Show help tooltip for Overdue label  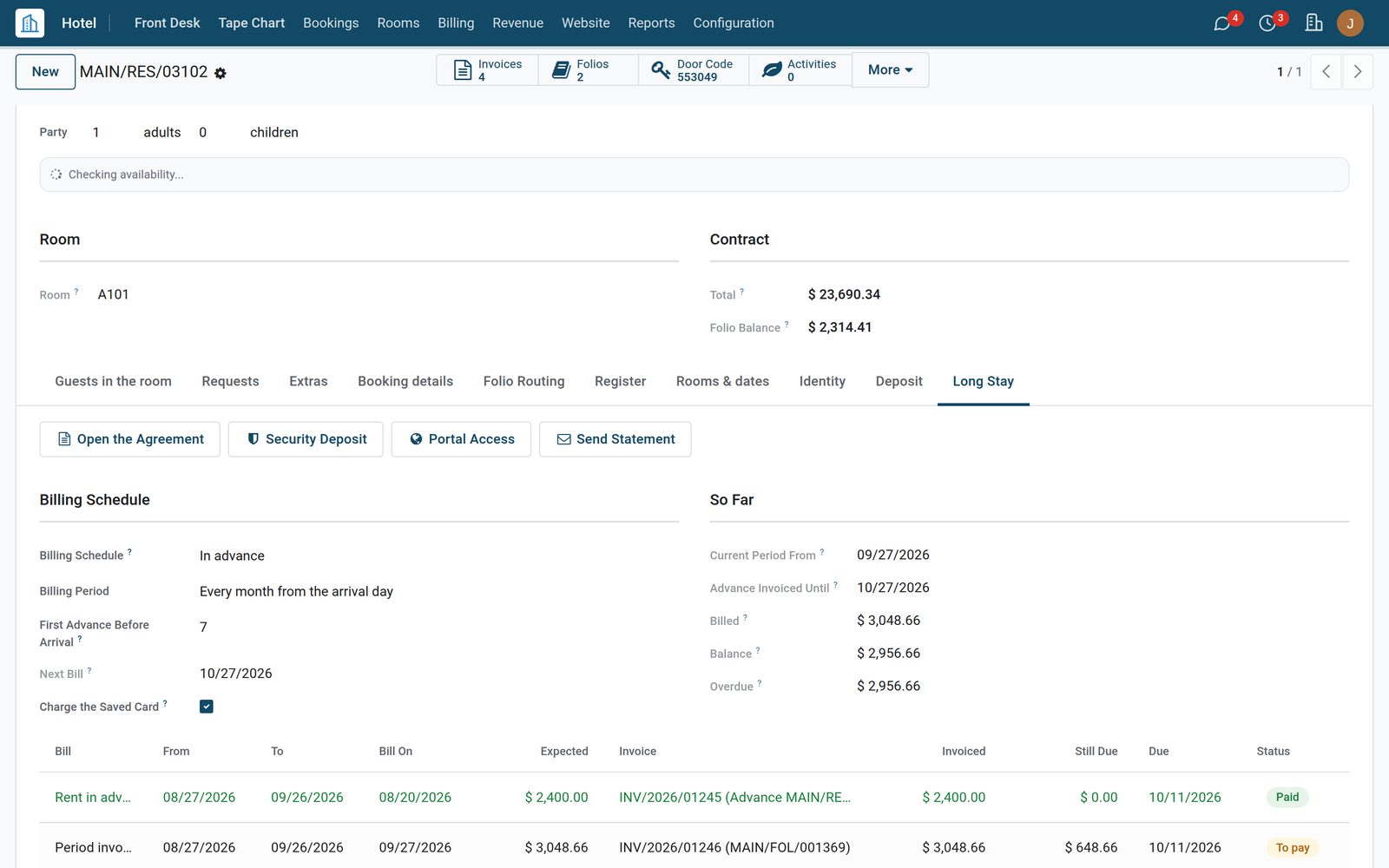point(760,683)
